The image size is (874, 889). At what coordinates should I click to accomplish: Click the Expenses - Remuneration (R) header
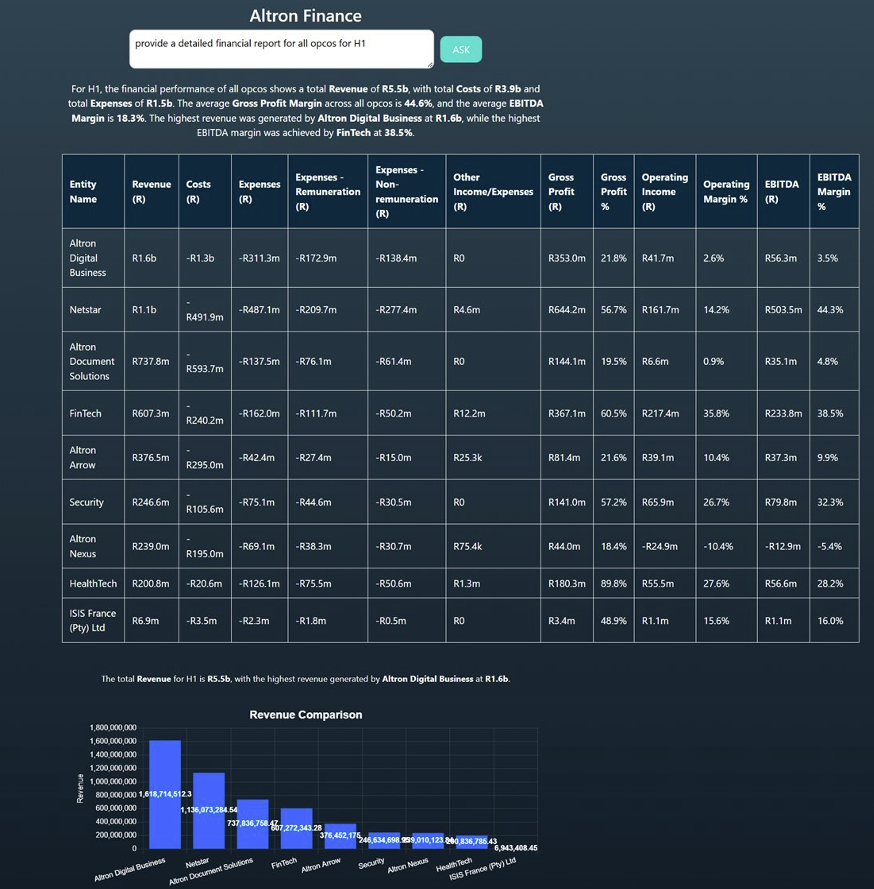point(328,192)
